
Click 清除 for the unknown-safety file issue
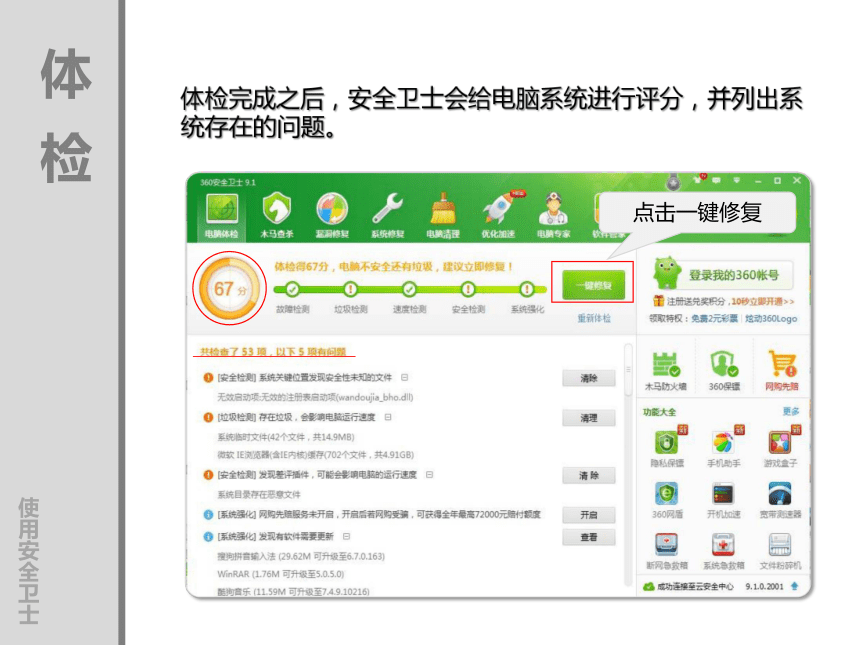[589, 378]
